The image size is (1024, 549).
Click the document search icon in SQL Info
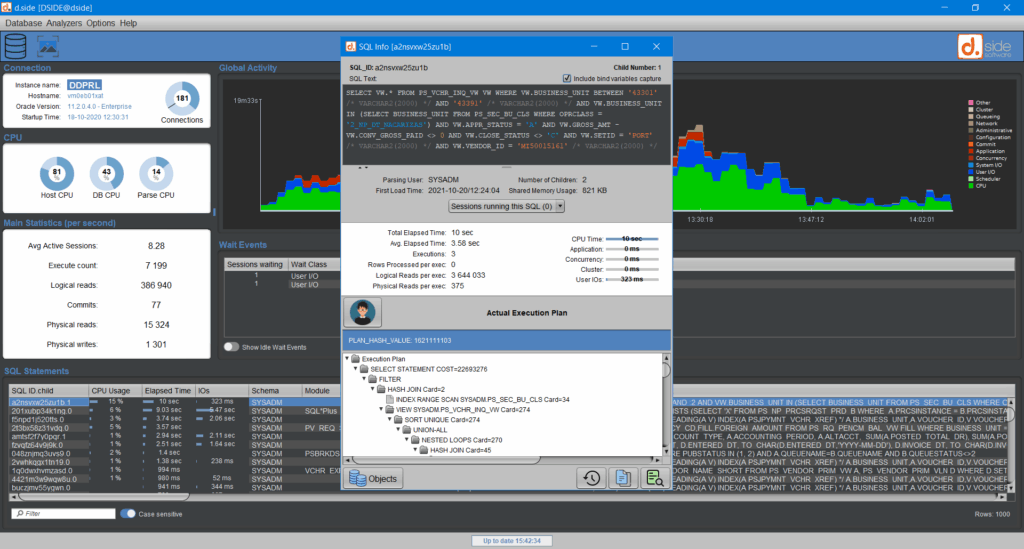click(x=654, y=478)
